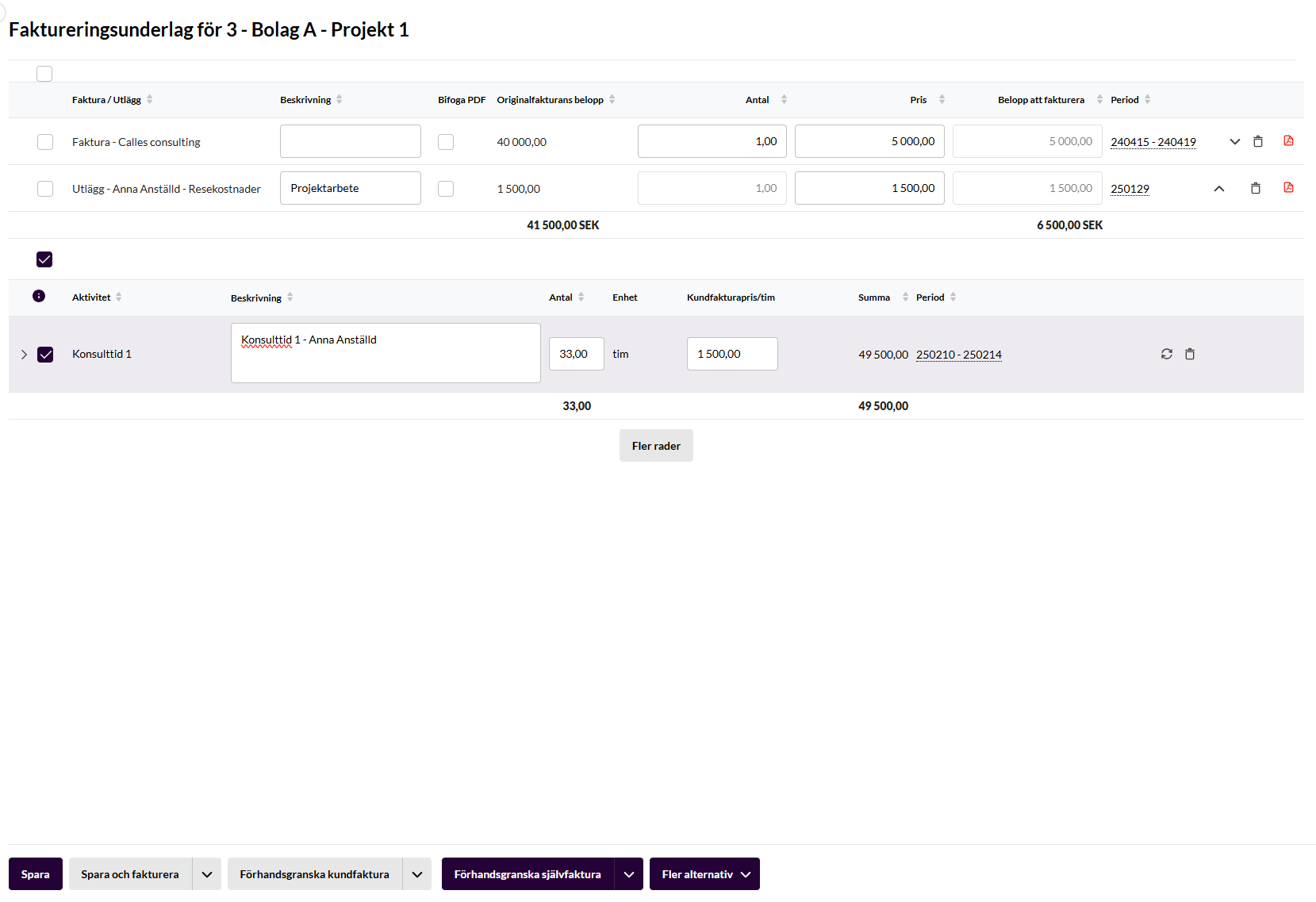
Task: Click the Spara button
Action: click(36, 874)
